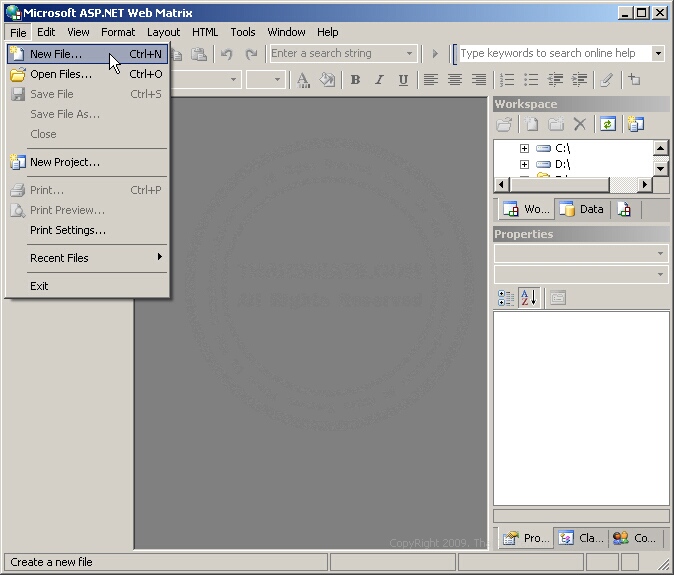
Task: Toggle italic formatting
Action: tap(379, 80)
